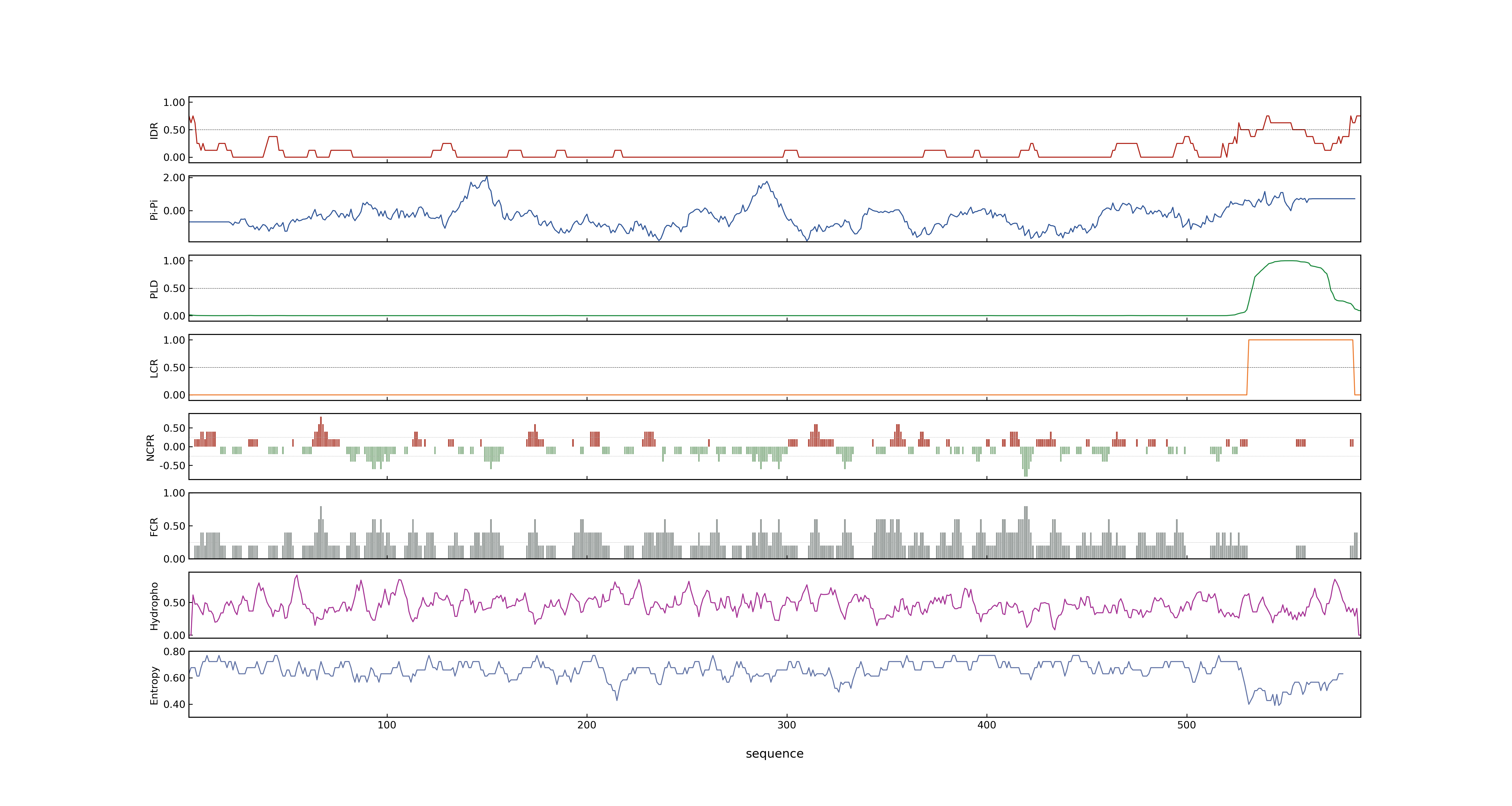The image size is (1512, 806).
Task: Click the tallest red NCPR bar near residue 67
Action: (x=321, y=432)
